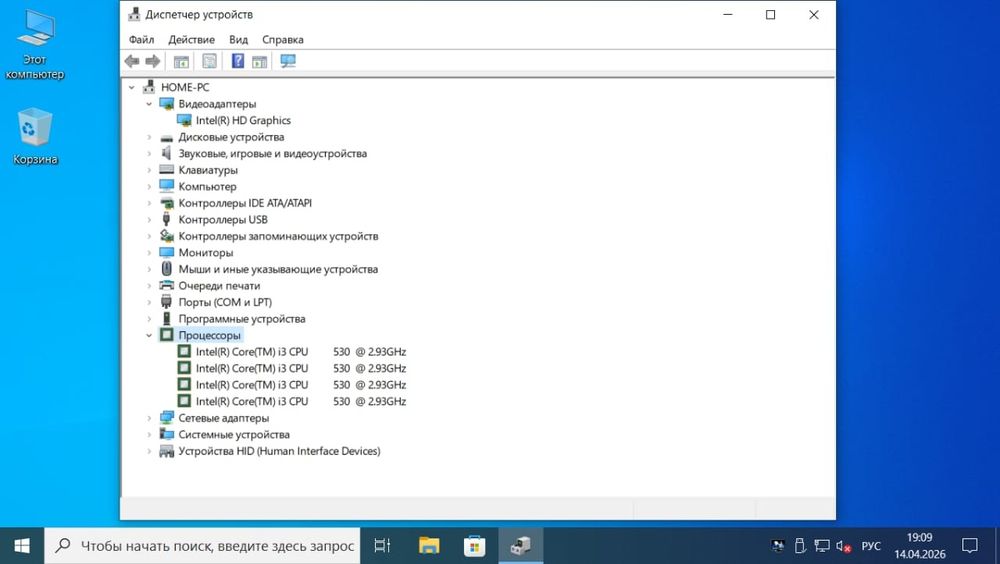Open the Вид menu
This screenshot has height=564, width=1000.
coord(239,40)
